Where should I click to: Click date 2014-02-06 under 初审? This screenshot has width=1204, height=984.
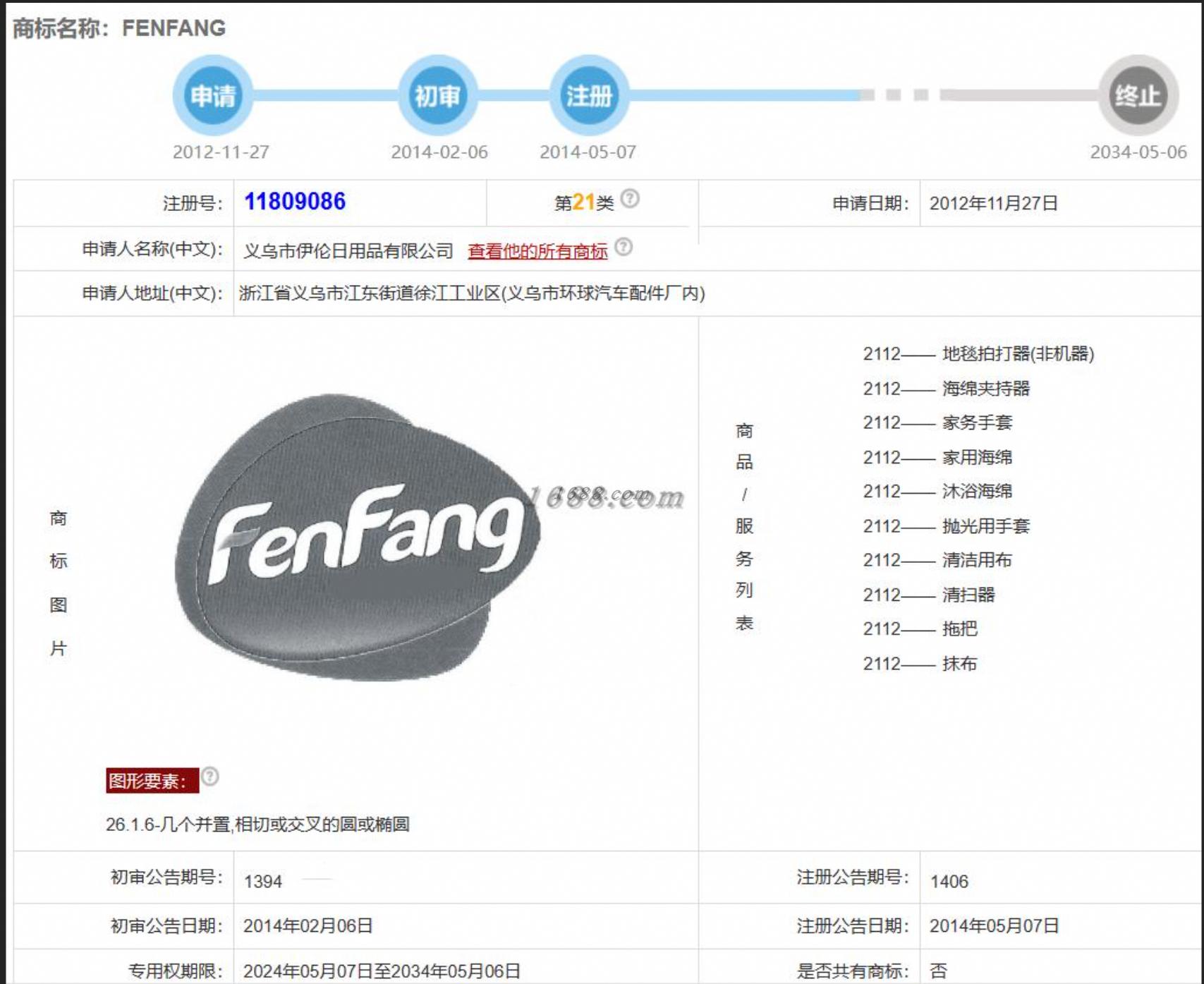point(439,152)
